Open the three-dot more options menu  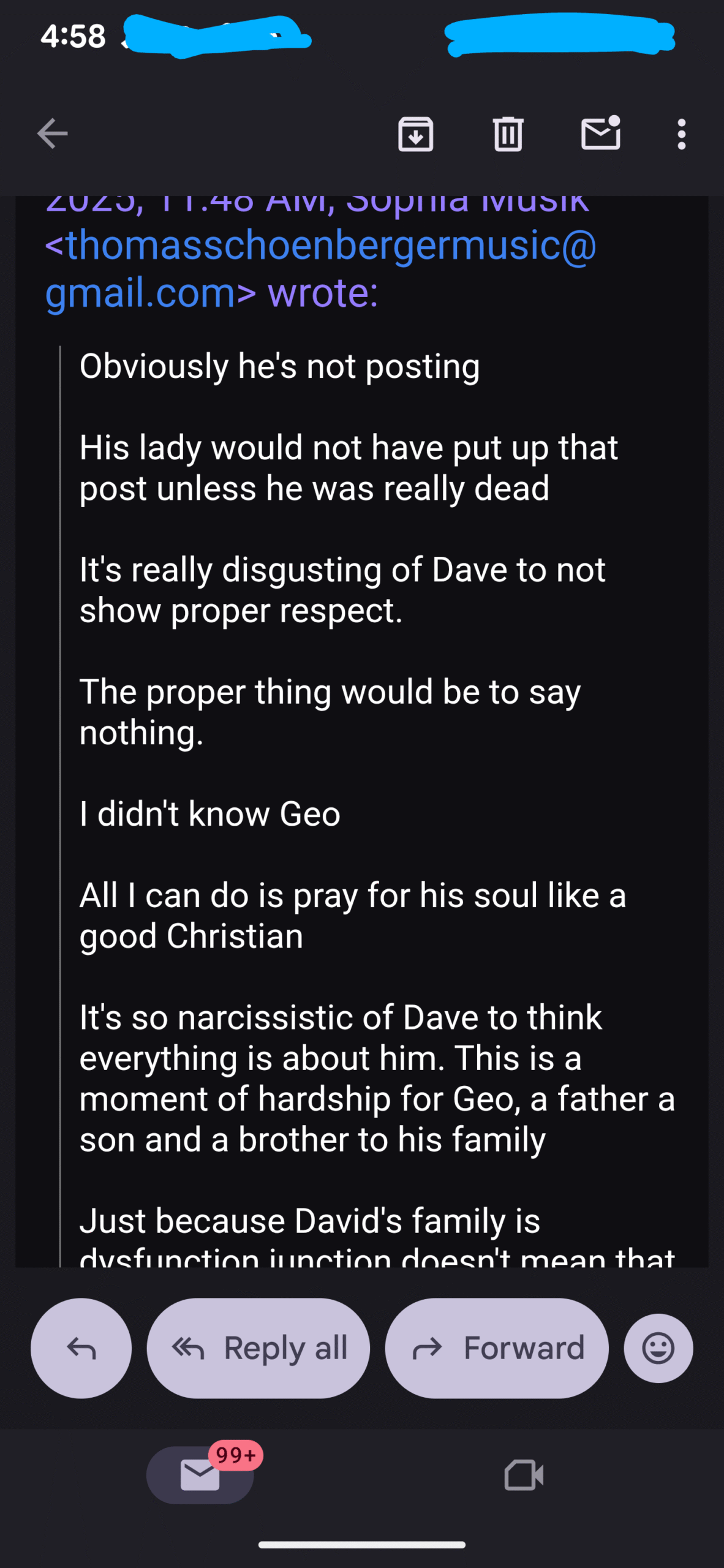coord(681,134)
